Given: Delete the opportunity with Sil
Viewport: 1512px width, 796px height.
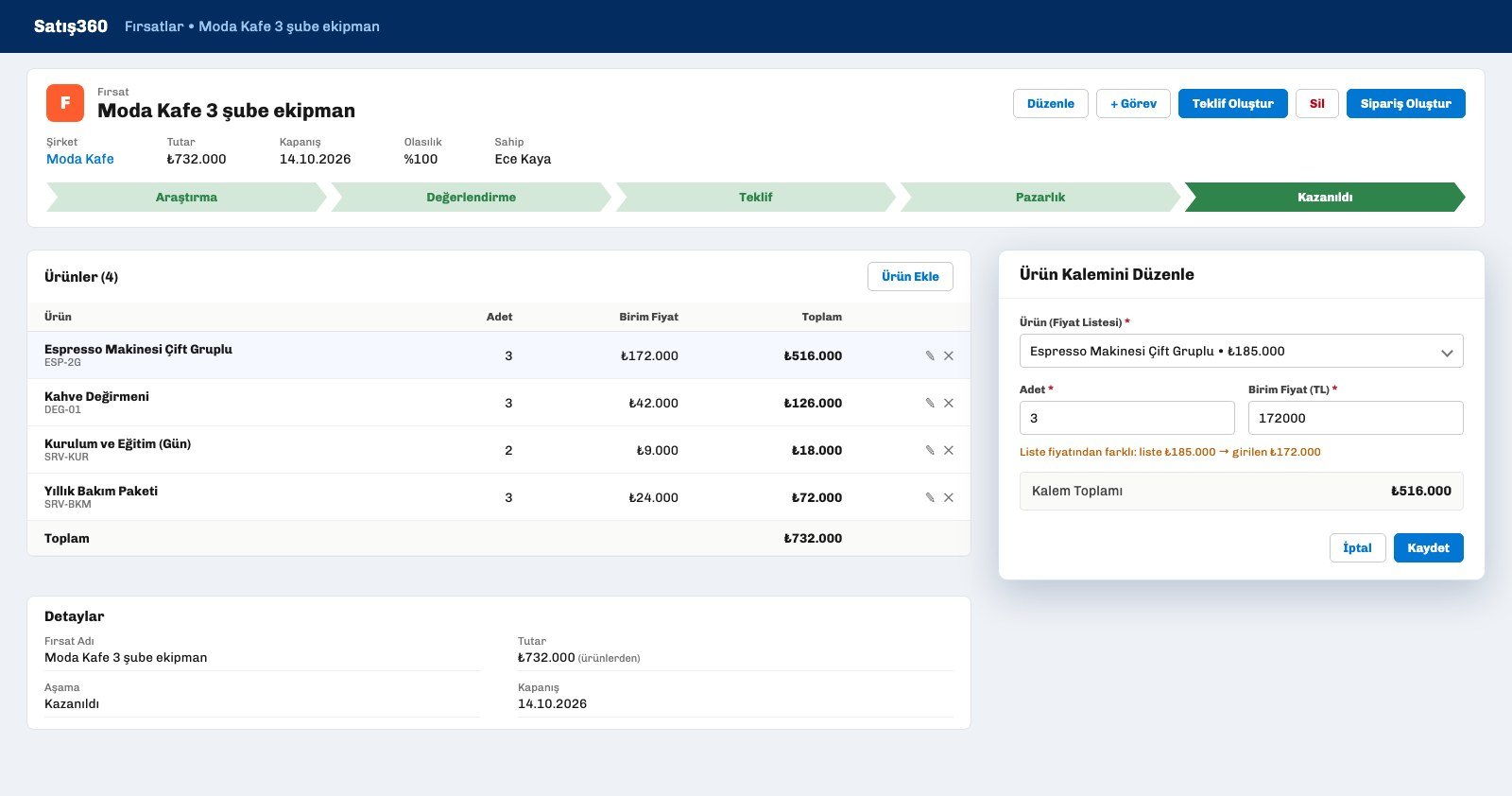Looking at the screenshot, I should [1316, 103].
